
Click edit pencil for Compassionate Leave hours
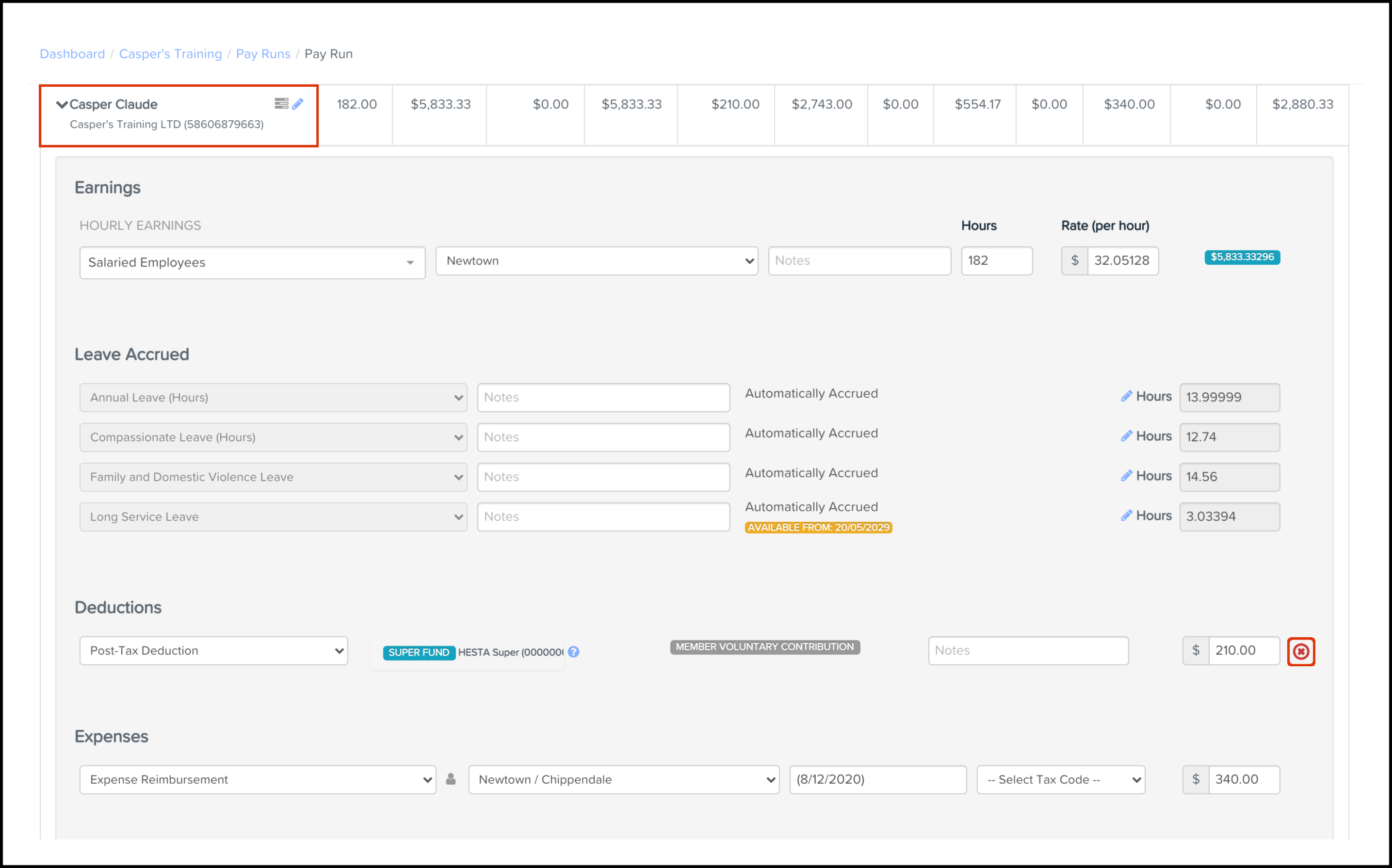coord(1126,436)
